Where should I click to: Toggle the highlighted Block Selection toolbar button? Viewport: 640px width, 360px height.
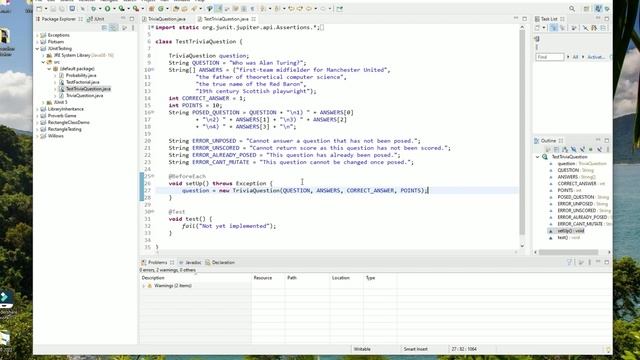(x=219, y=8)
